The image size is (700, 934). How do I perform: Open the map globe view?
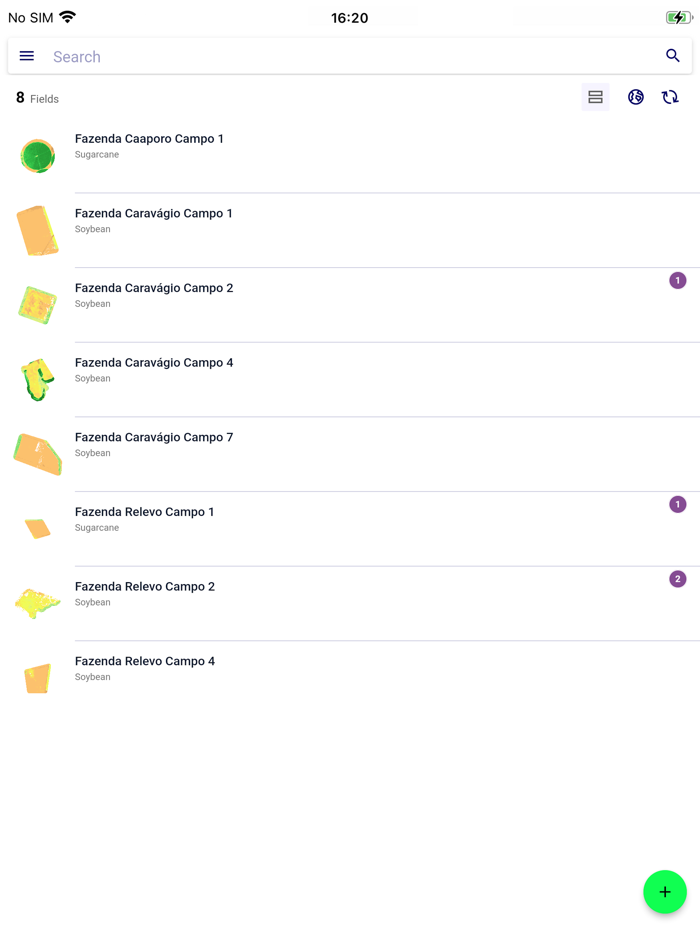(636, 97)
